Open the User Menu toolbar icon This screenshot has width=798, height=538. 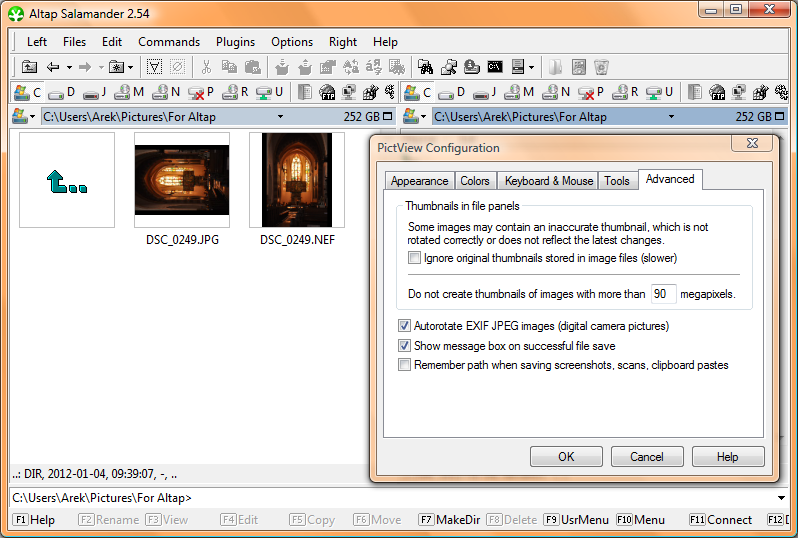point(518,67)
